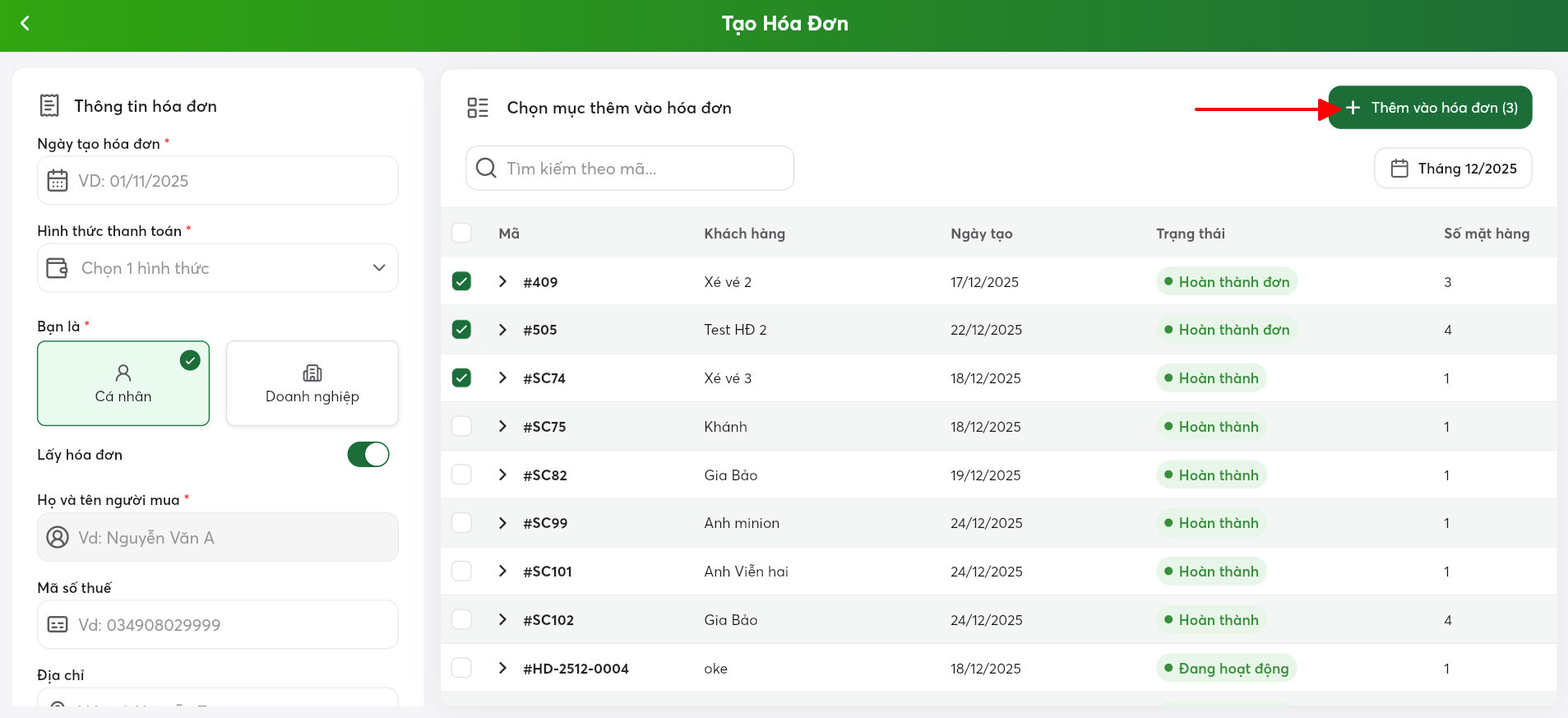
Task: Click Thêm vào hóa đơn (3) button
Action: 1430,108
